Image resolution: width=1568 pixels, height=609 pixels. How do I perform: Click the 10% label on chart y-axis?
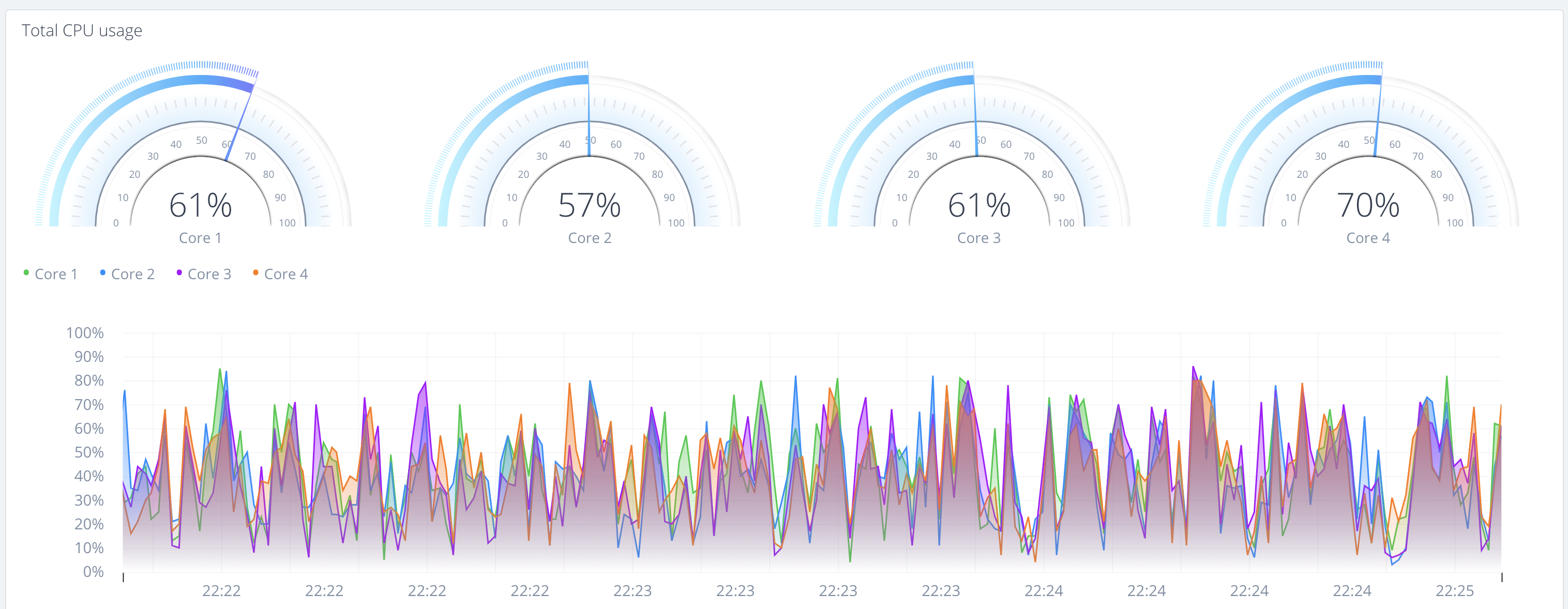tap(89, 547)
